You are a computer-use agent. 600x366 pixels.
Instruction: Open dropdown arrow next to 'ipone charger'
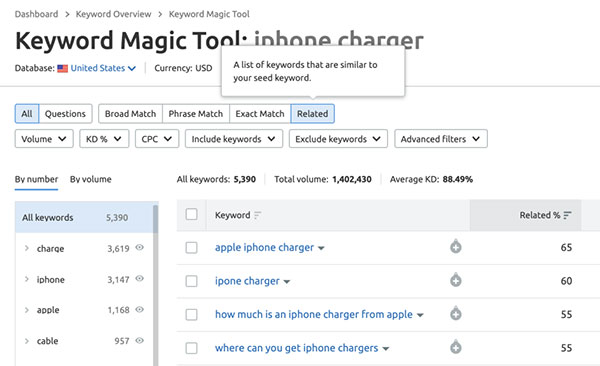click(x=287, y=282)
